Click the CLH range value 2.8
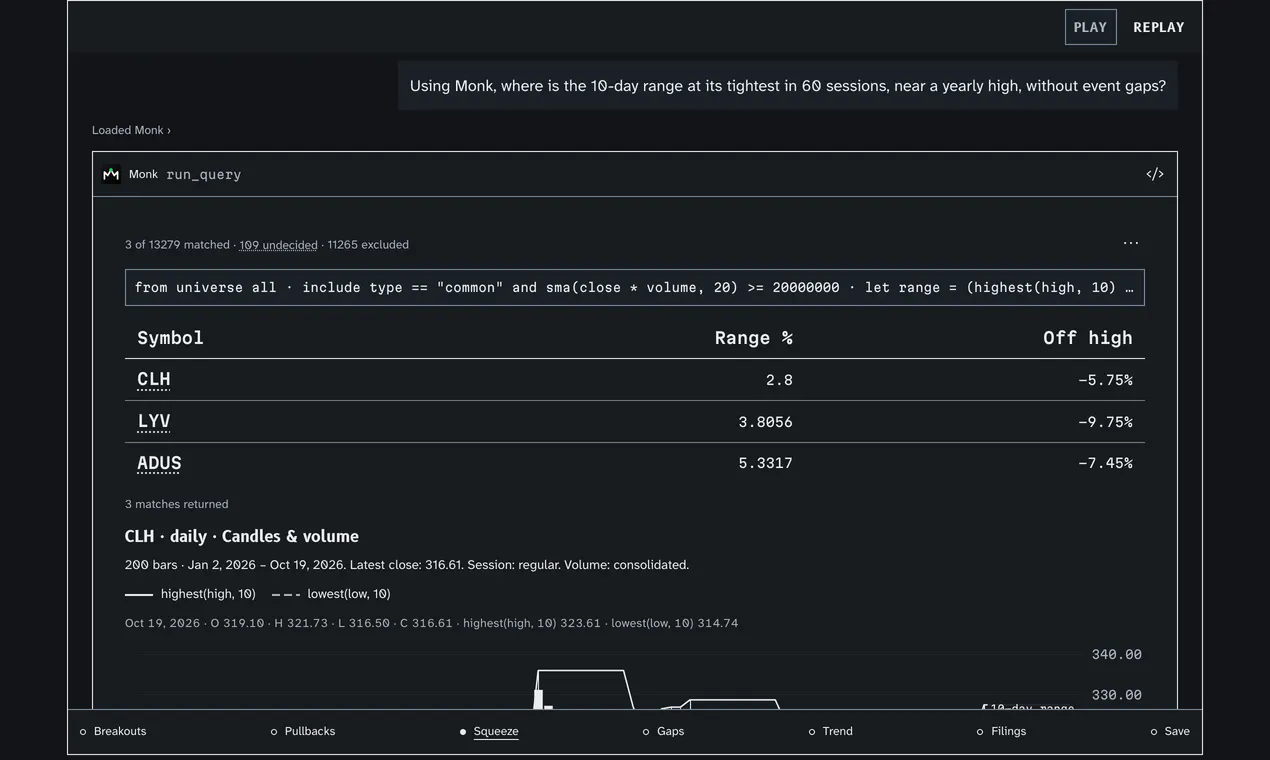 pos(779,380)
